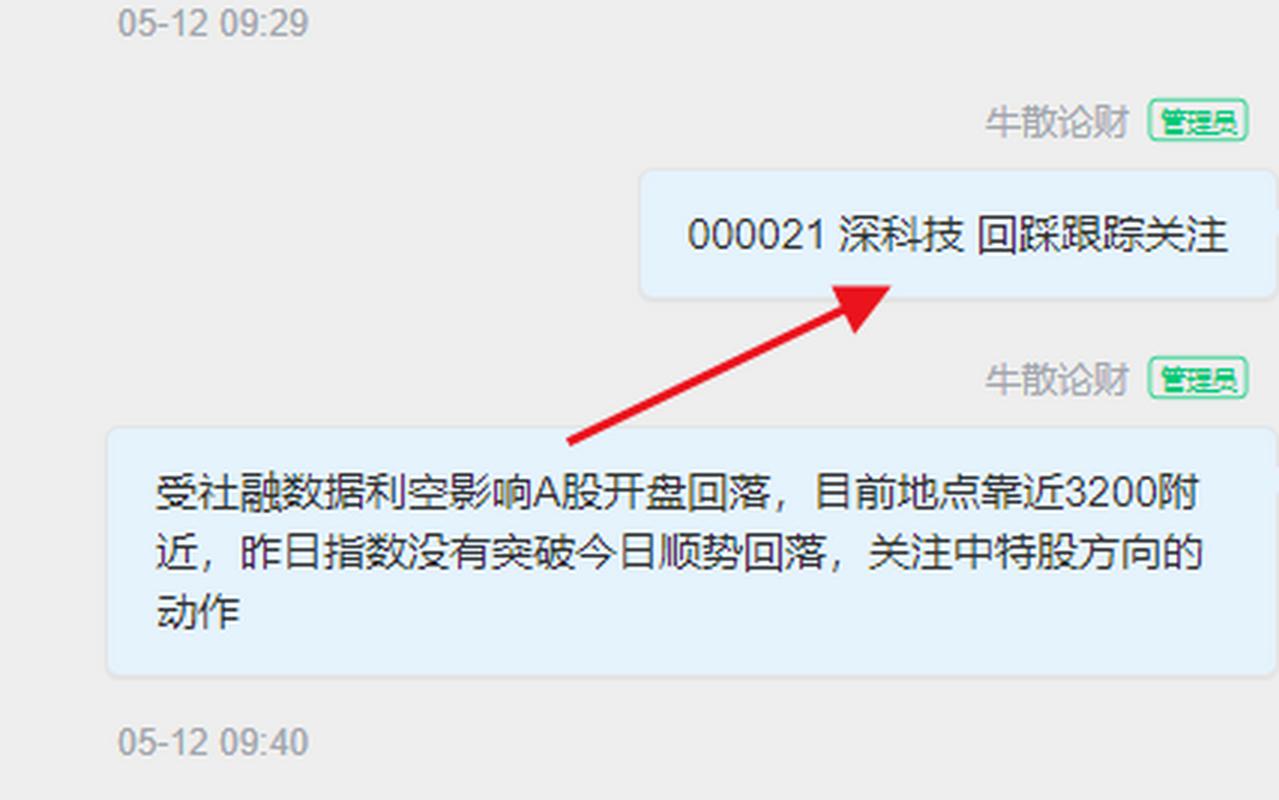Select the message starting with 受社融数据利空
This screenshot has height=800, width=1279.
[691, 551]
